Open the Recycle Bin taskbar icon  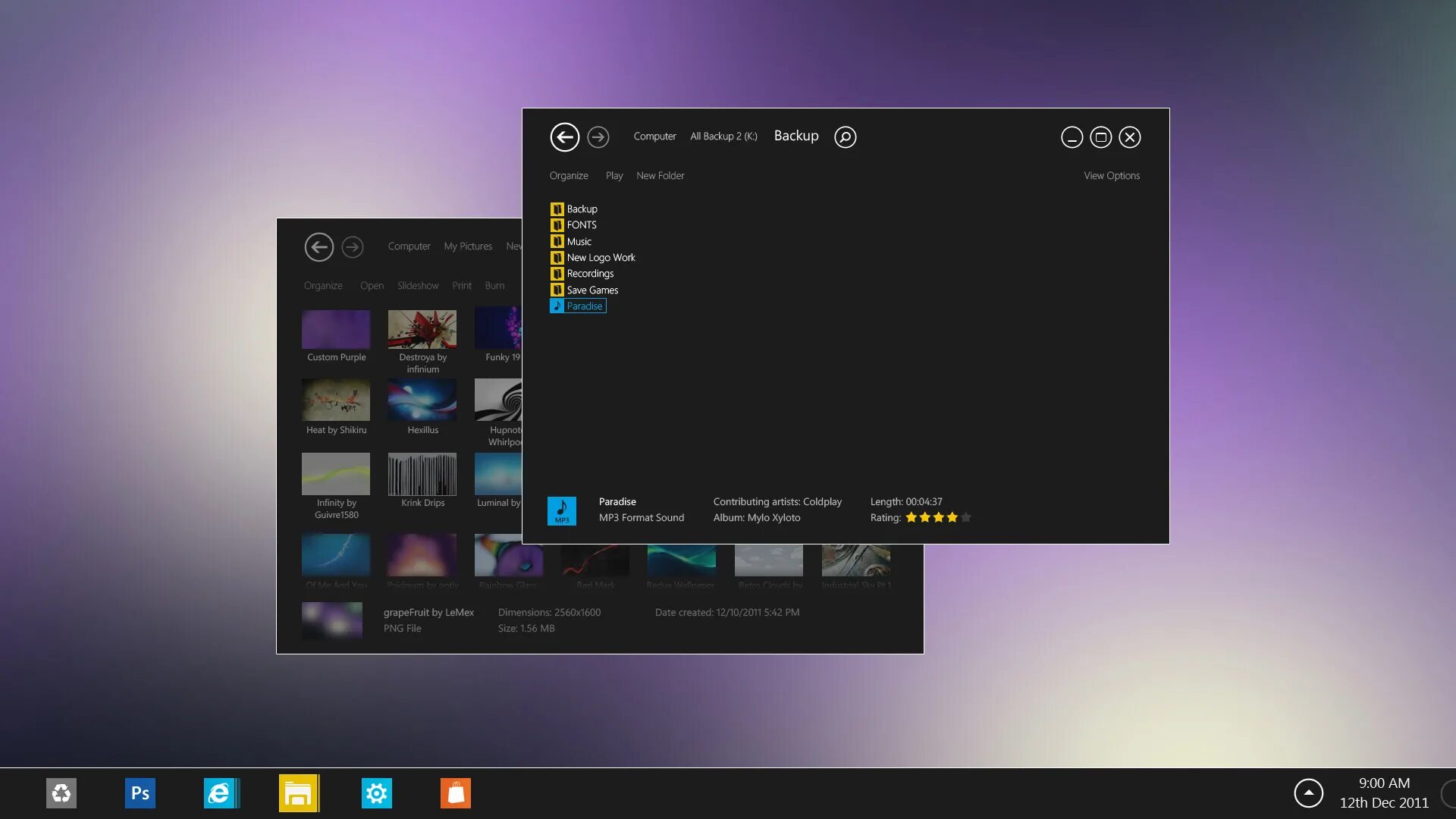tap(61, 793)
